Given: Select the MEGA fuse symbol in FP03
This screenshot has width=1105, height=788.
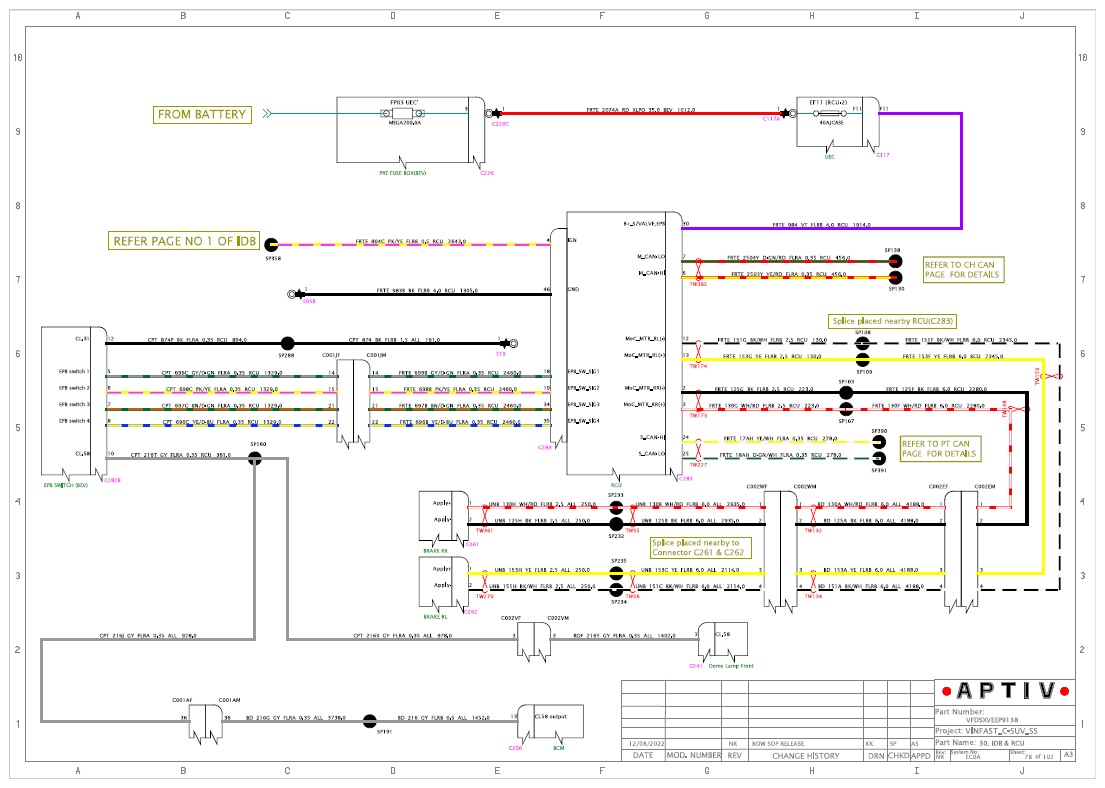Looking at the screenshot, I should click(402, 113).
